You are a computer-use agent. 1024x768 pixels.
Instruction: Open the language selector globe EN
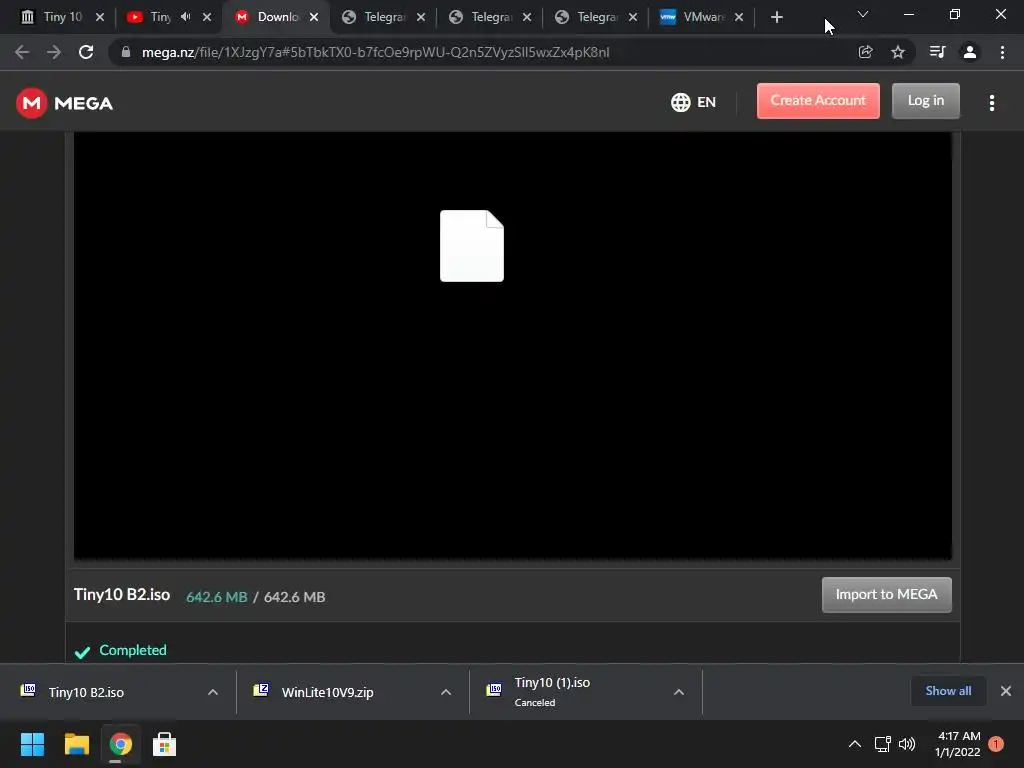pos(693,102)
